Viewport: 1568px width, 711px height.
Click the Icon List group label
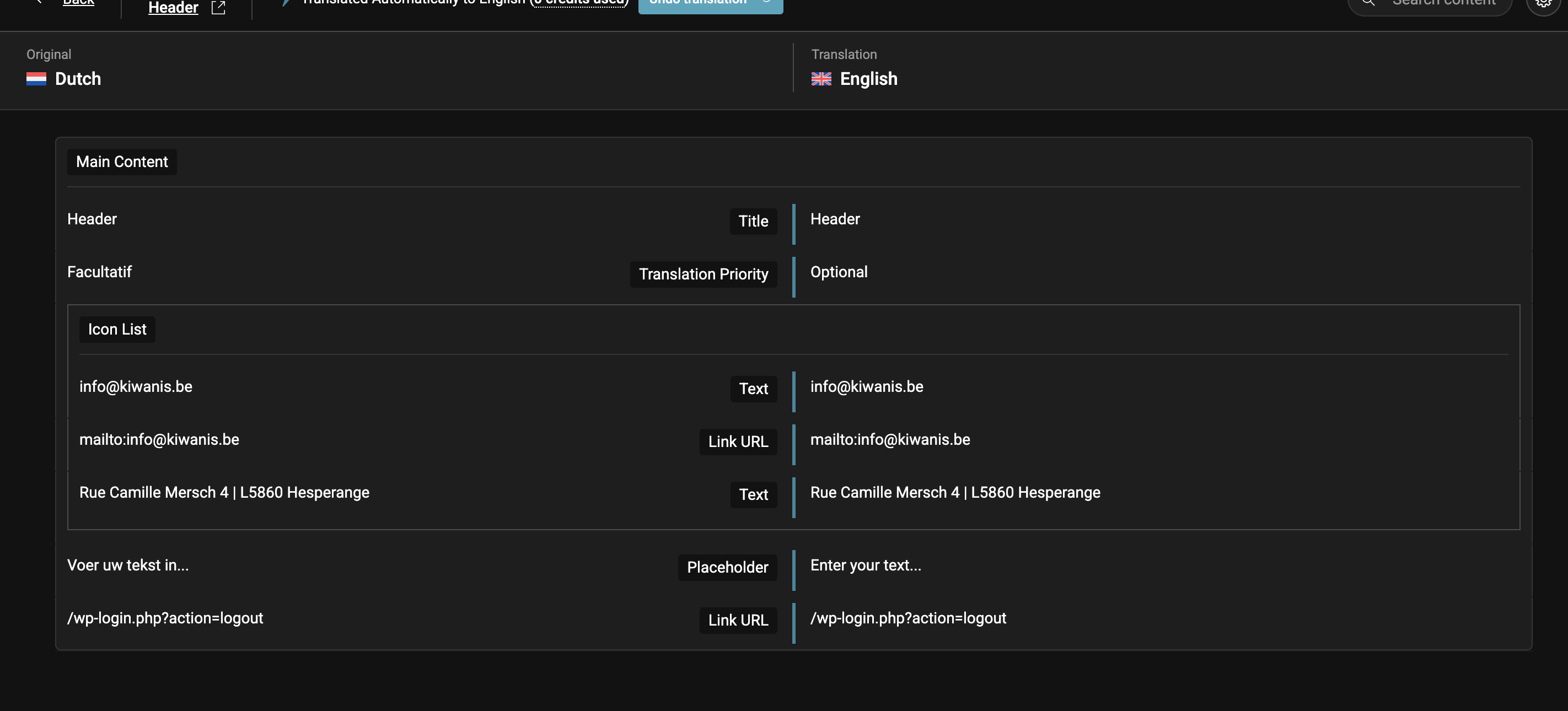117,330
